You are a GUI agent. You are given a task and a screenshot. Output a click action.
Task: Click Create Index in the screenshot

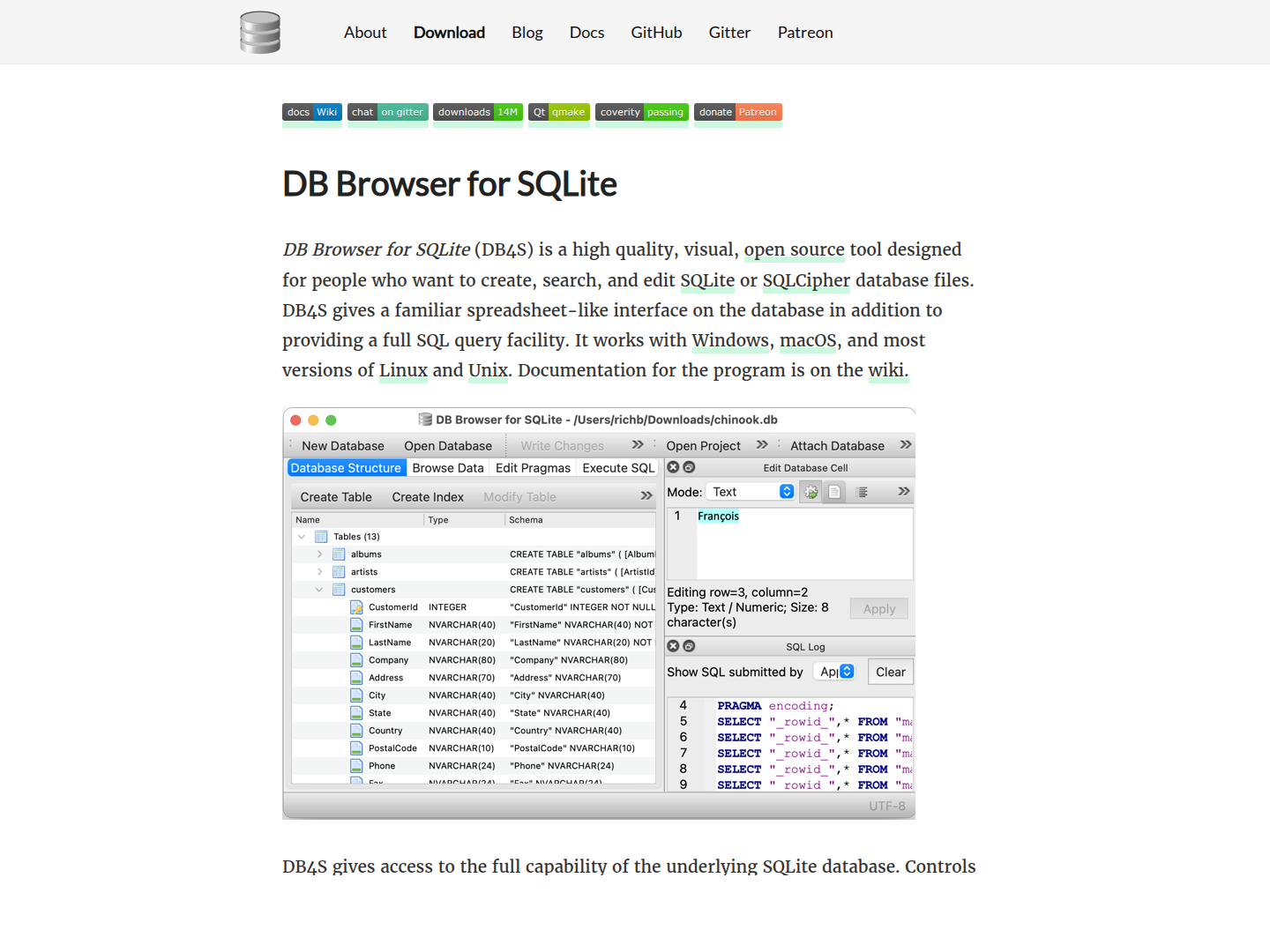click(x=428, y=497)
